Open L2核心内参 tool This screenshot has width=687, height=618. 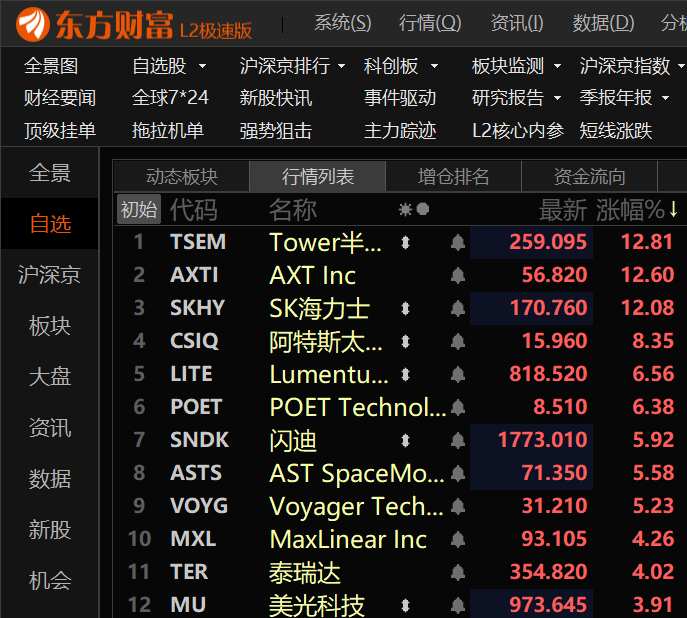[x=518, y=131]
